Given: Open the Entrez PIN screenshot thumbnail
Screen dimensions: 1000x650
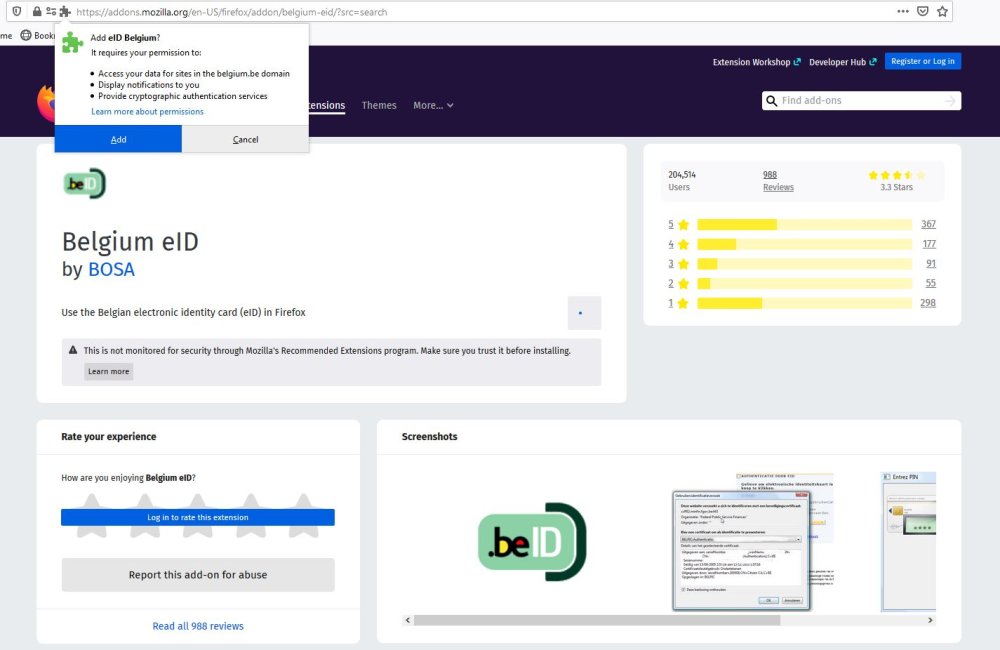Looking at the screenshot, I should (908, 542).
